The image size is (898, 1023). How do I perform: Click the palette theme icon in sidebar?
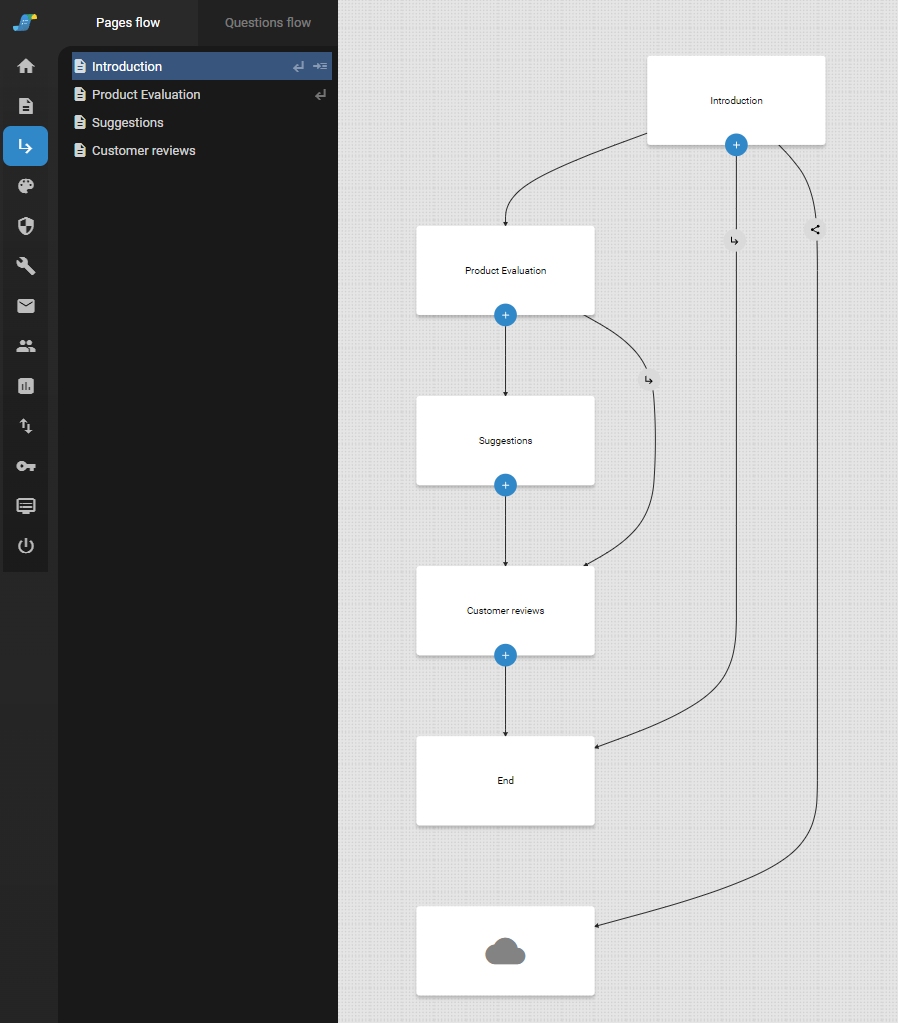click(26, 186)
